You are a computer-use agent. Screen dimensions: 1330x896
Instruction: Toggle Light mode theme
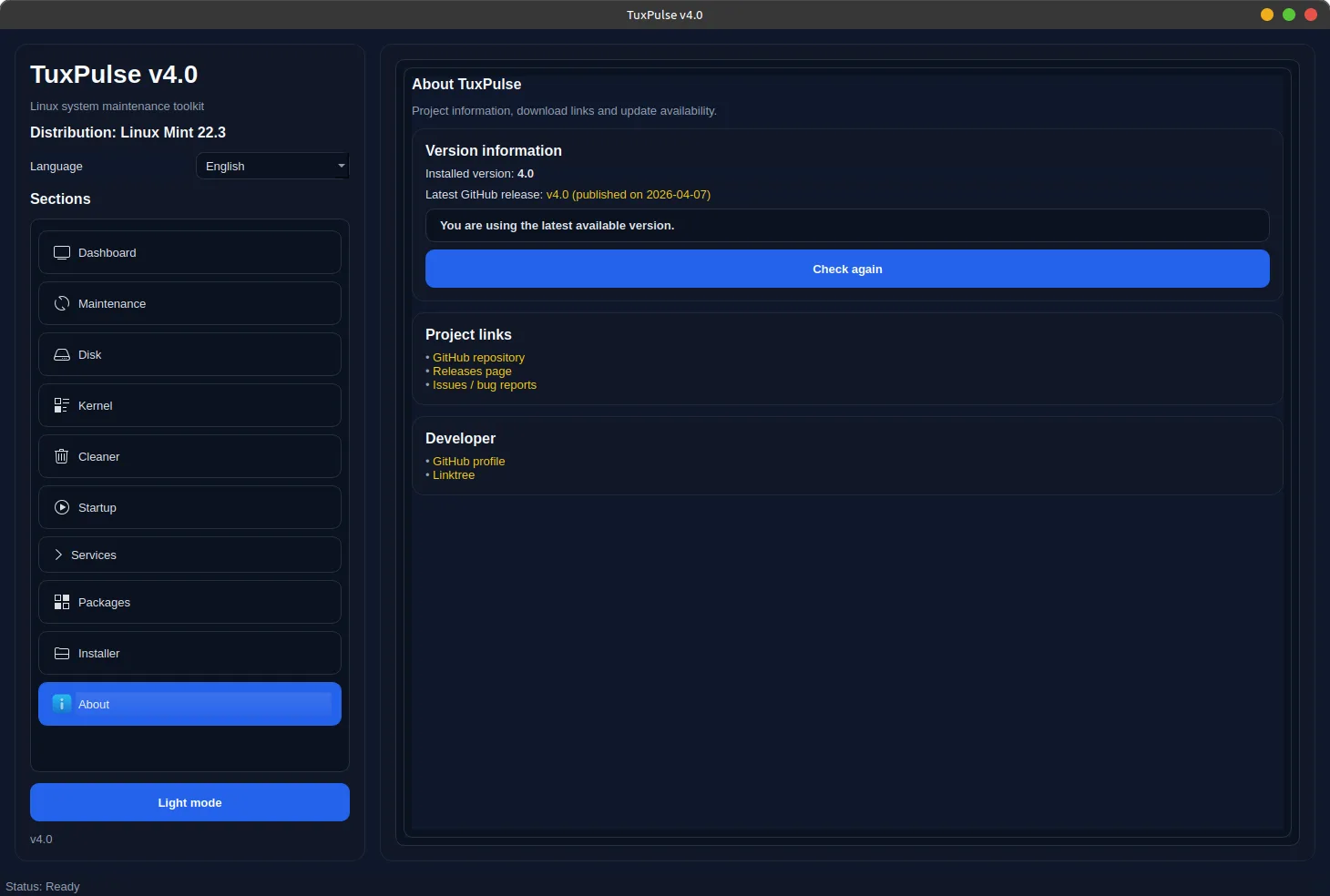click(189, 802)
